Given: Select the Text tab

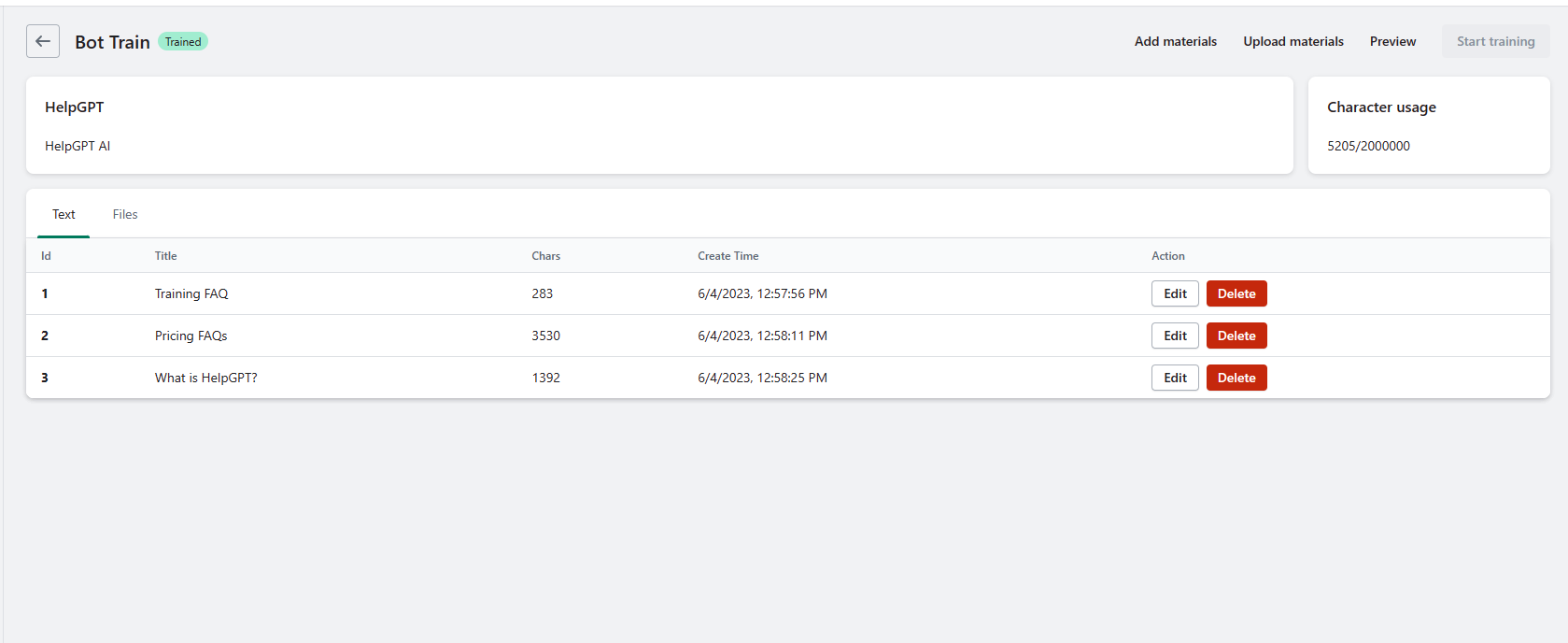Looking at the screenshot, I should 64,214.
